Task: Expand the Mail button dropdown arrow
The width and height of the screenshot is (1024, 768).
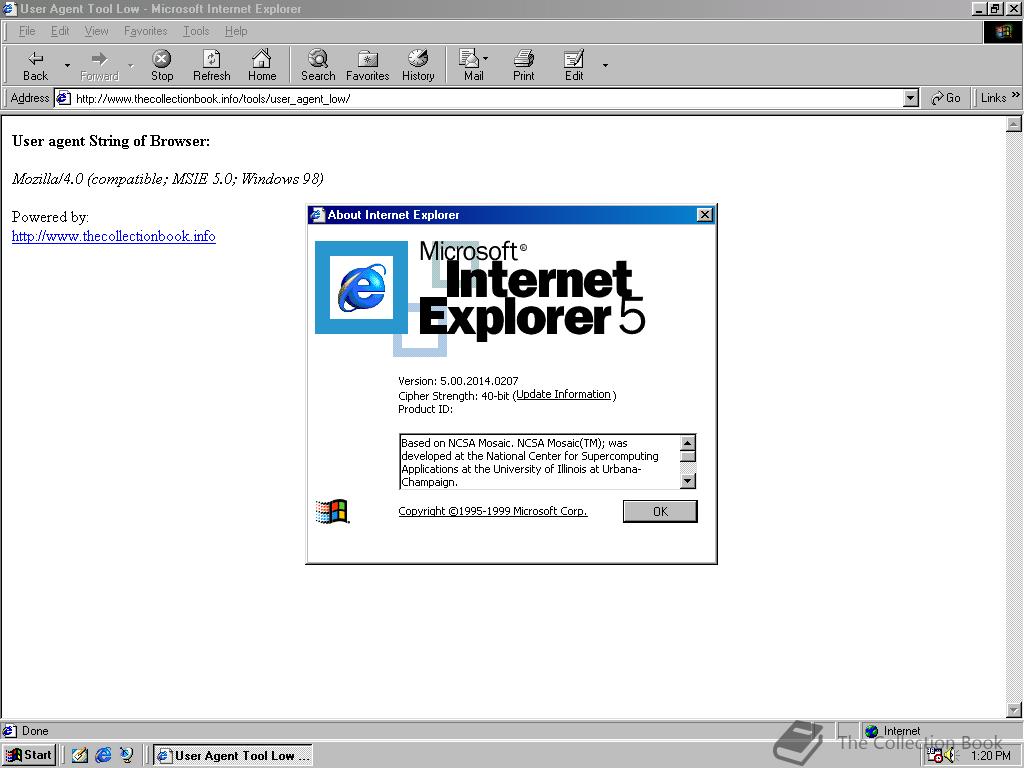Action: [485, 59]
